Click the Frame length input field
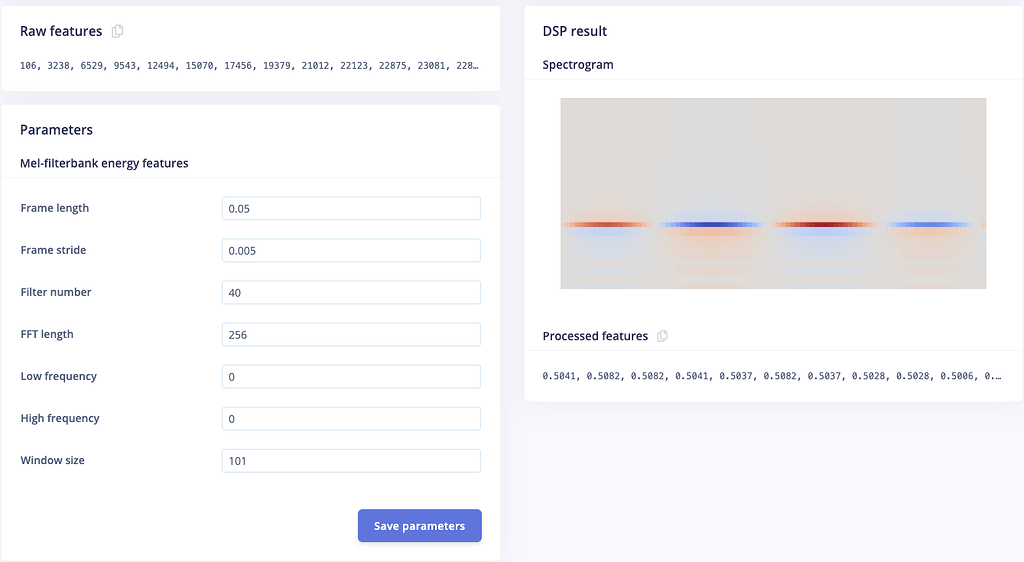Image resolution: width=1024 pixels, height=562 pixels. (x=351, y=208)
